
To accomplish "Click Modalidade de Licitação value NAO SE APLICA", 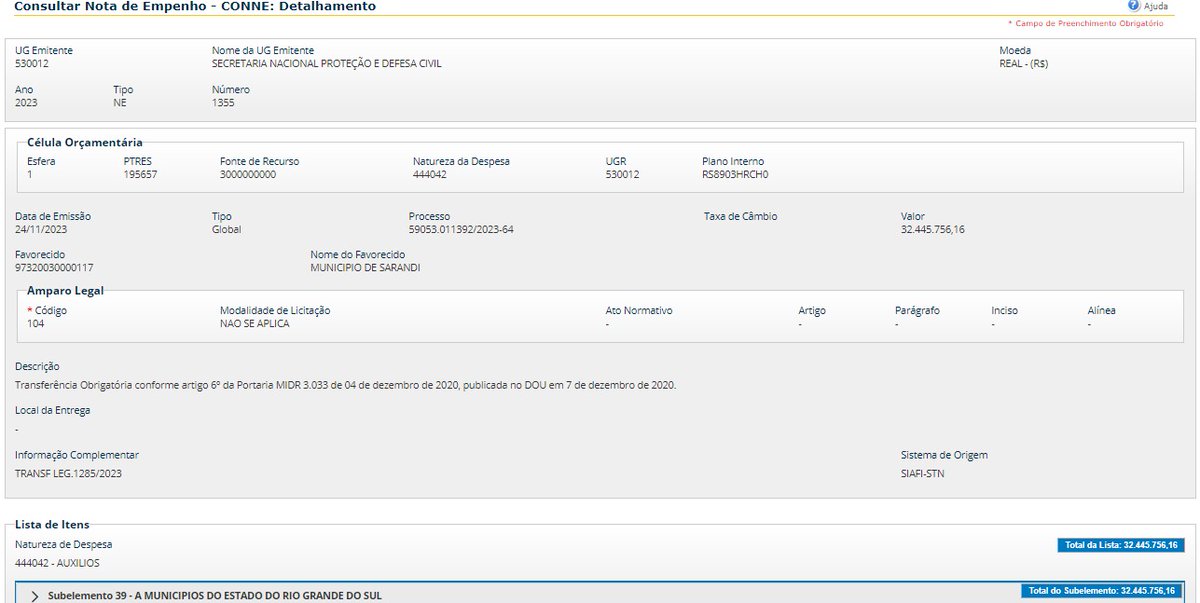I will click(x=255, y=324).
